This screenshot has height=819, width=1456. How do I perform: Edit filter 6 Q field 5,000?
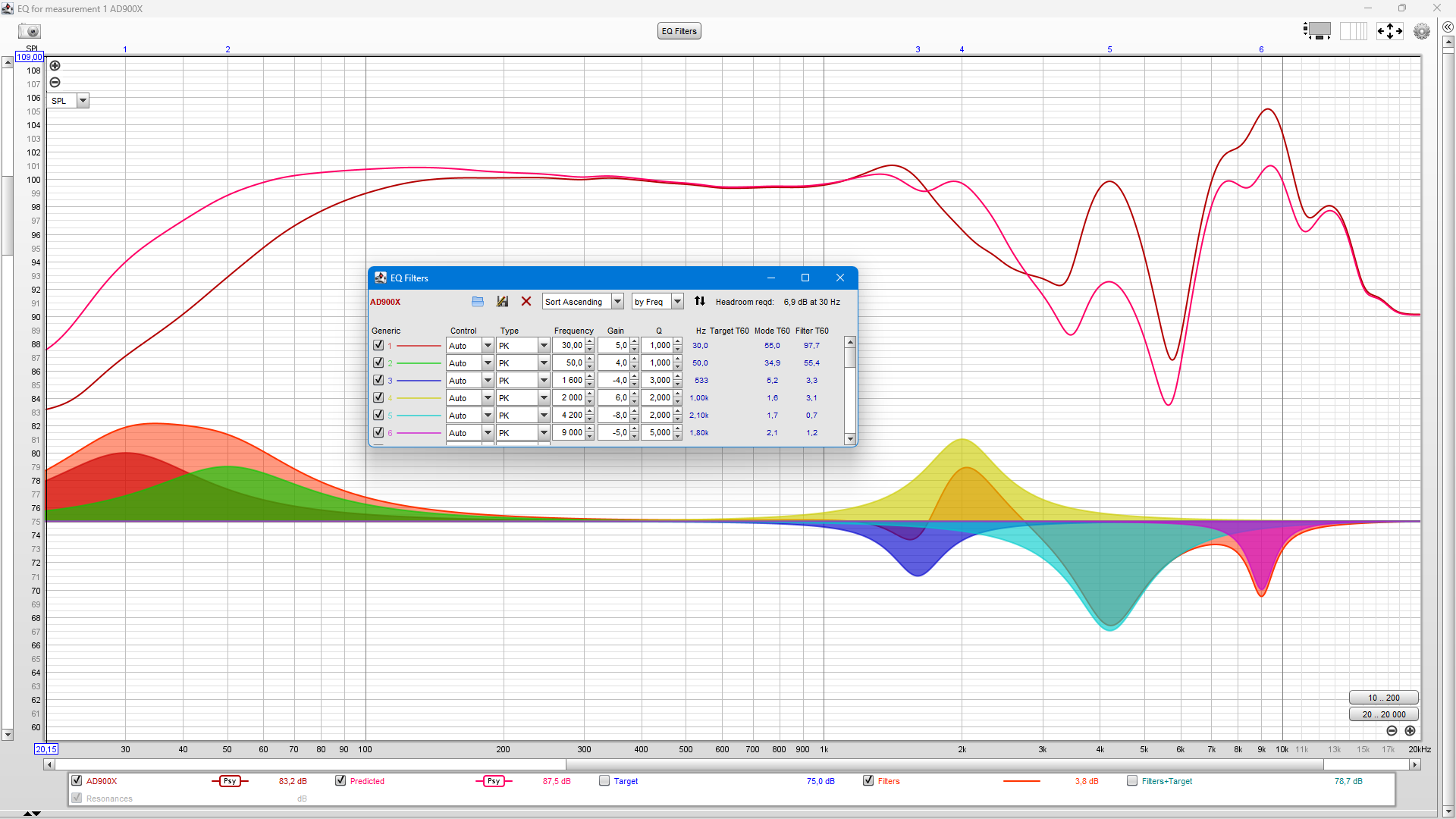(x=657, y=433)
